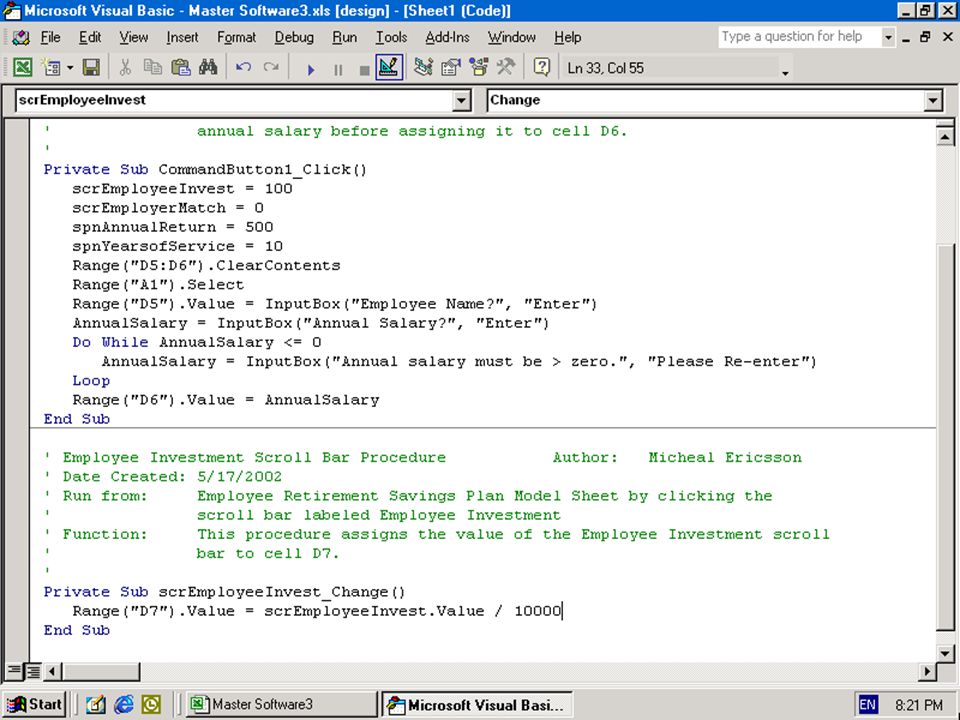Click the Type a question for help box

[800, 37]
